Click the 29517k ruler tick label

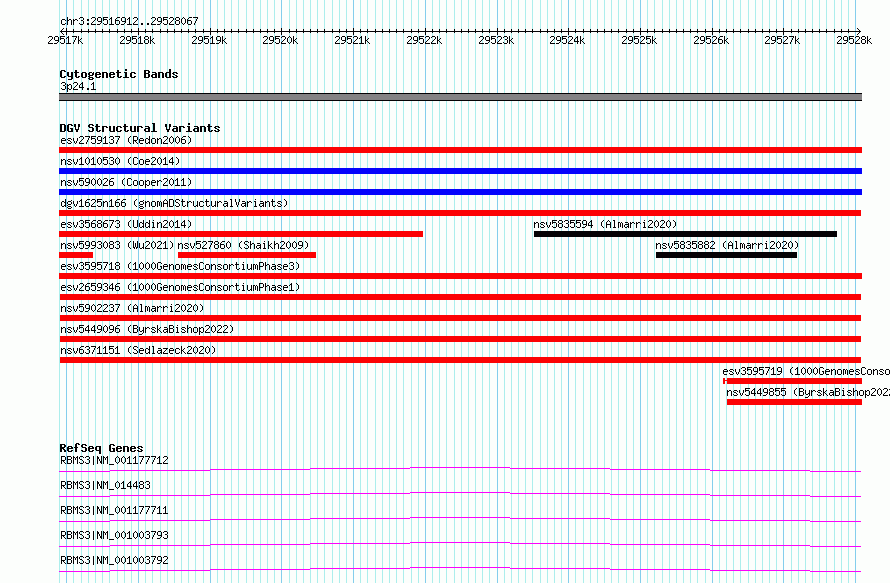[x=65, y=40]
